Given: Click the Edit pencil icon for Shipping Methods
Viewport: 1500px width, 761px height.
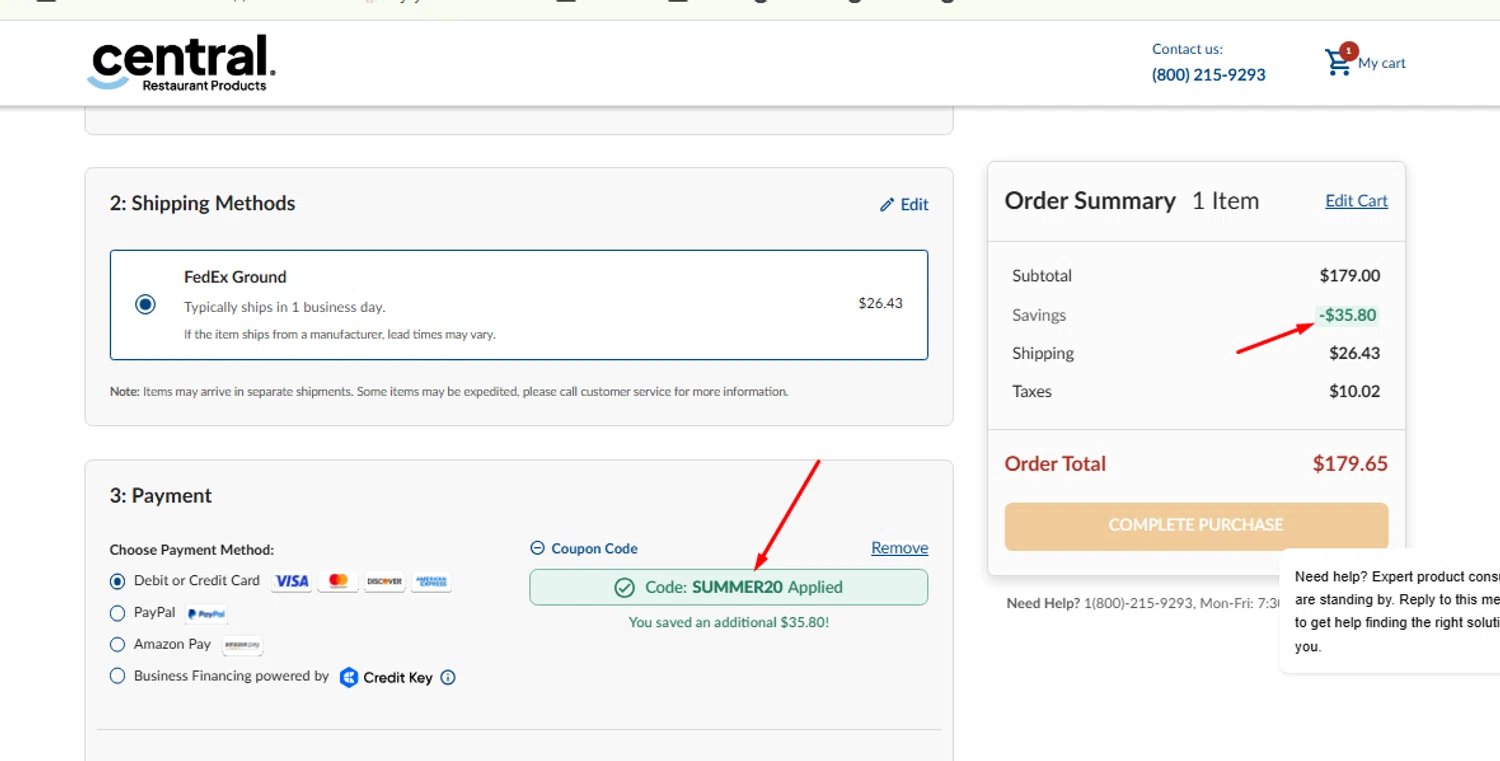Looking at the screenshot, I should coord(887,204).
